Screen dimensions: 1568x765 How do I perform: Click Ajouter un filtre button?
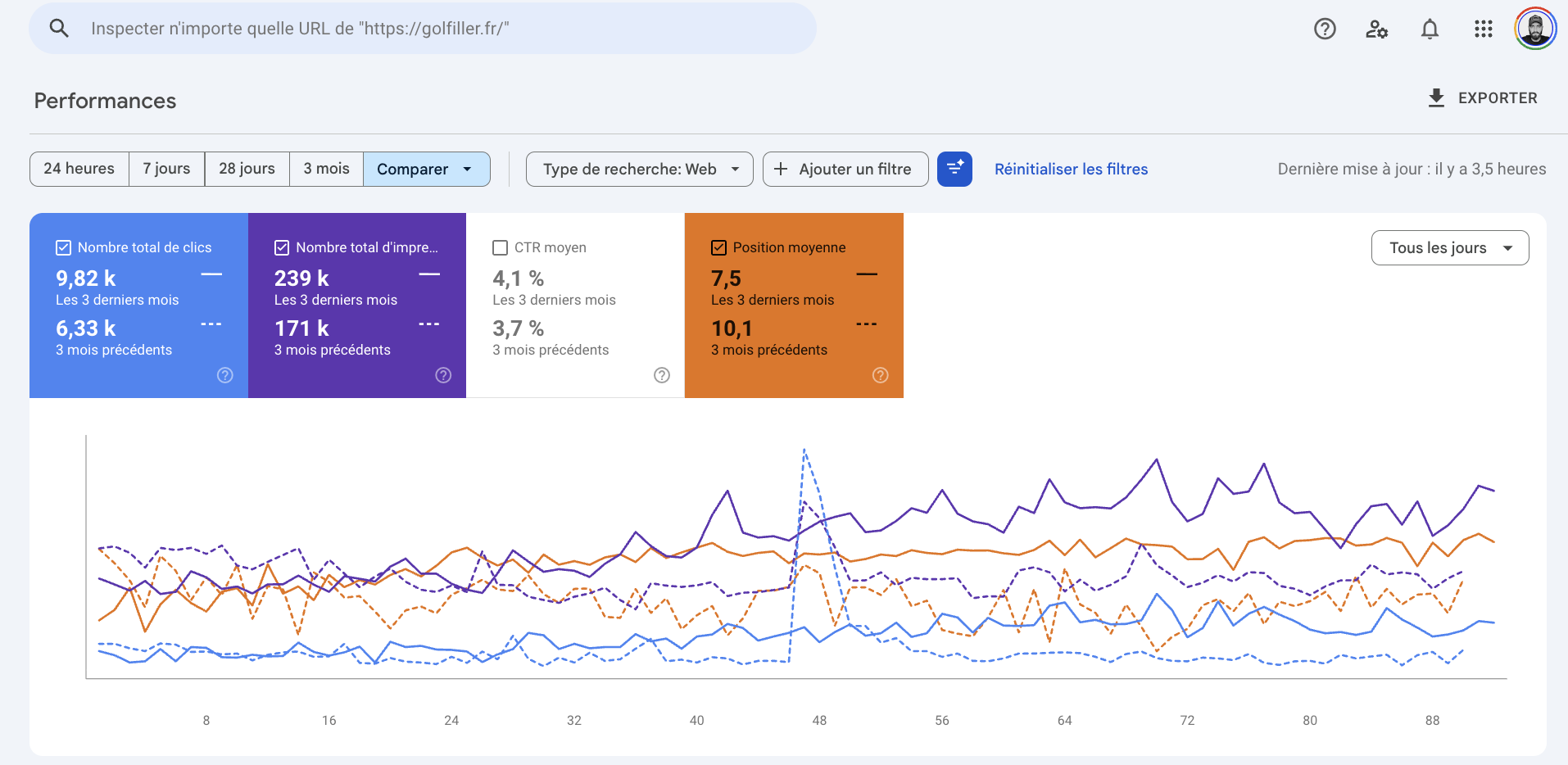pos(845,169)
